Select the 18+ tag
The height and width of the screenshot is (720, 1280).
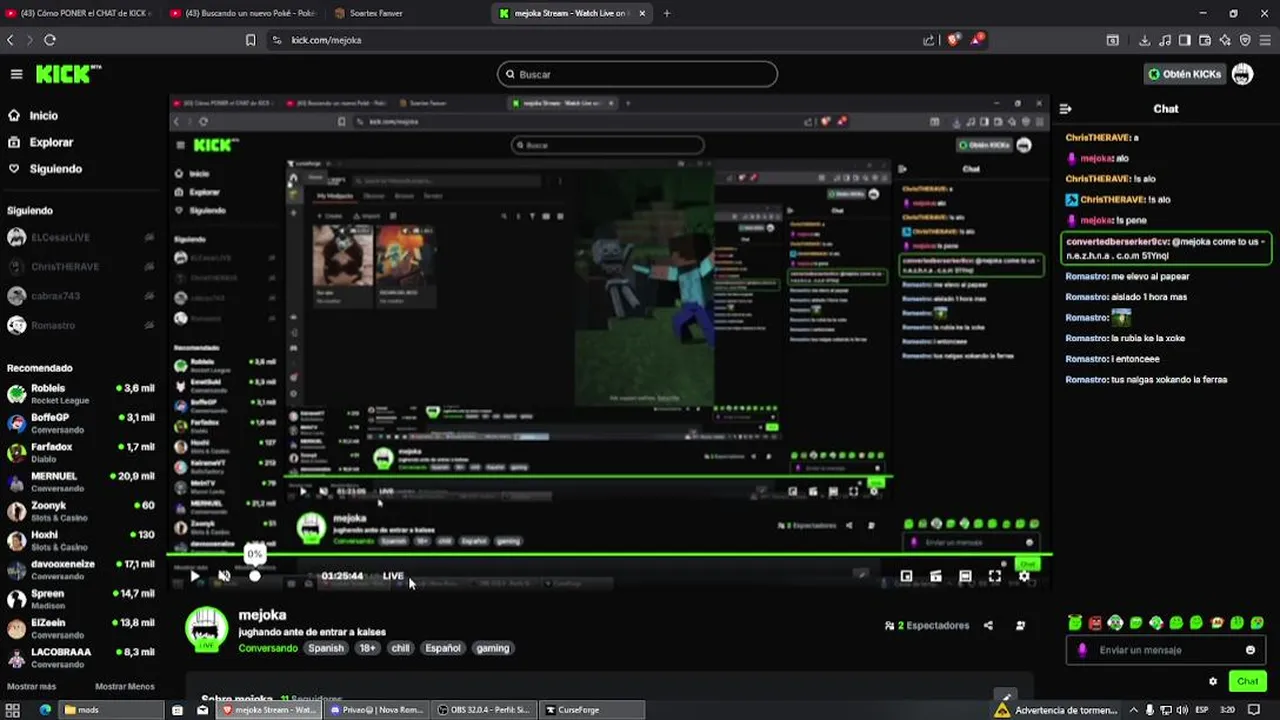pyautogui.click(x=367, y=648)
